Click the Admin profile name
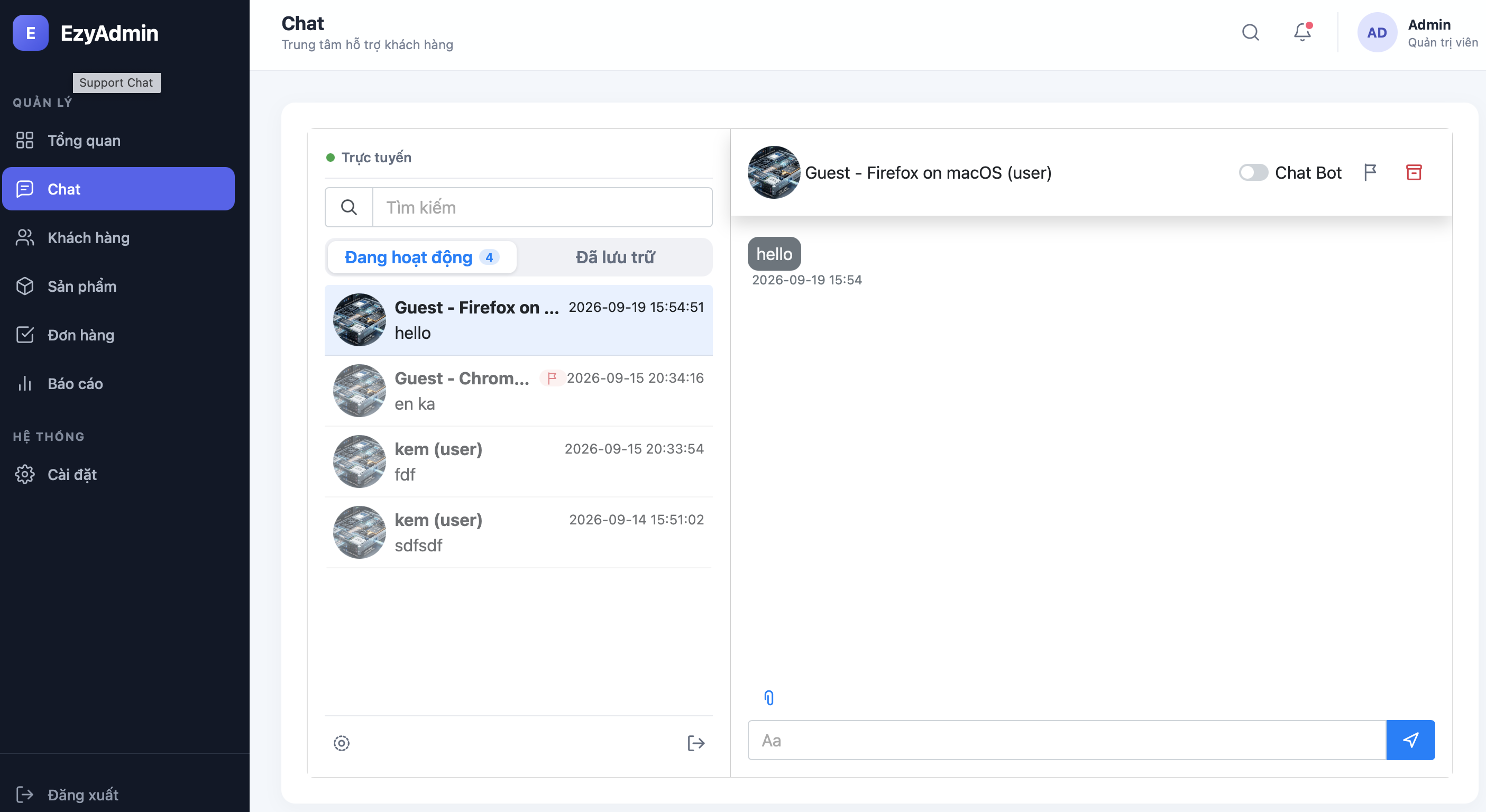 click(1429, 25)
